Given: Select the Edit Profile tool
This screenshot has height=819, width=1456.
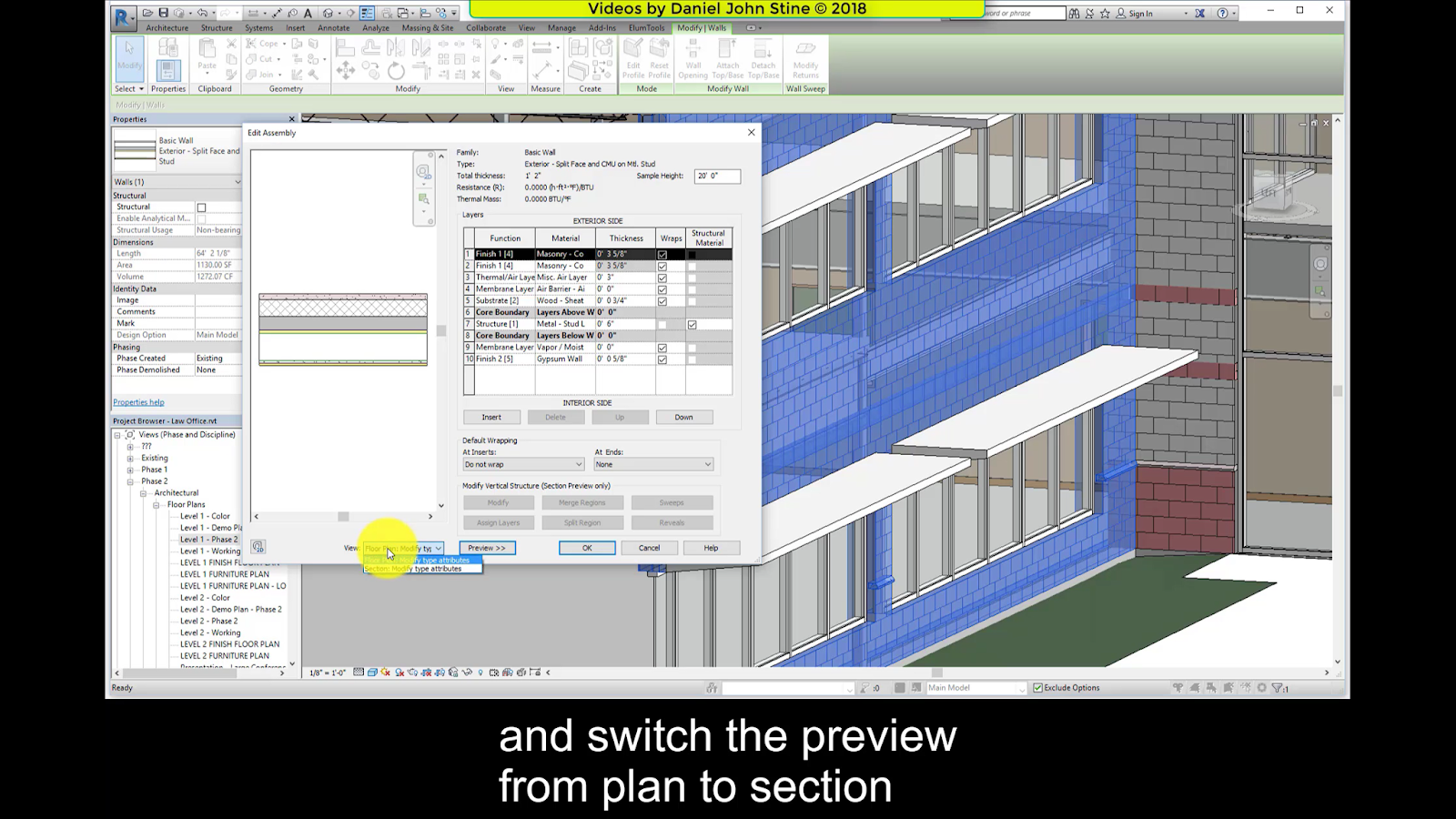Looking at the screenshot, I should tap(634, 59).
